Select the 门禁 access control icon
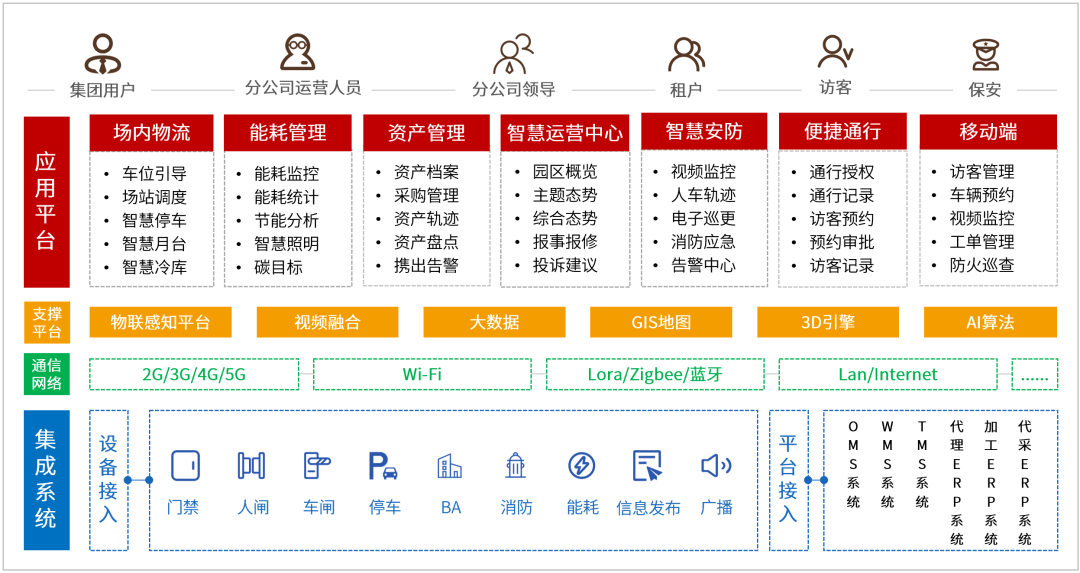The width and height of the screenshot is (1080, 573). tap(185, 466)
